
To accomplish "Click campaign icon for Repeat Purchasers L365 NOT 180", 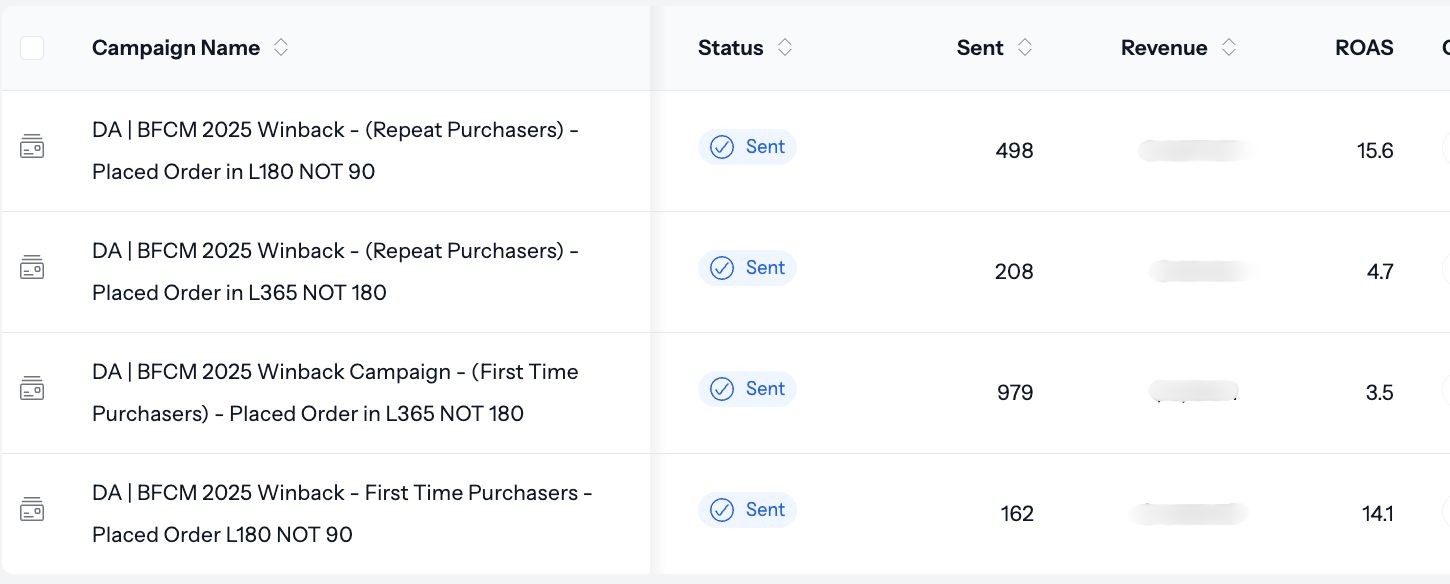I will coord(32,268).
